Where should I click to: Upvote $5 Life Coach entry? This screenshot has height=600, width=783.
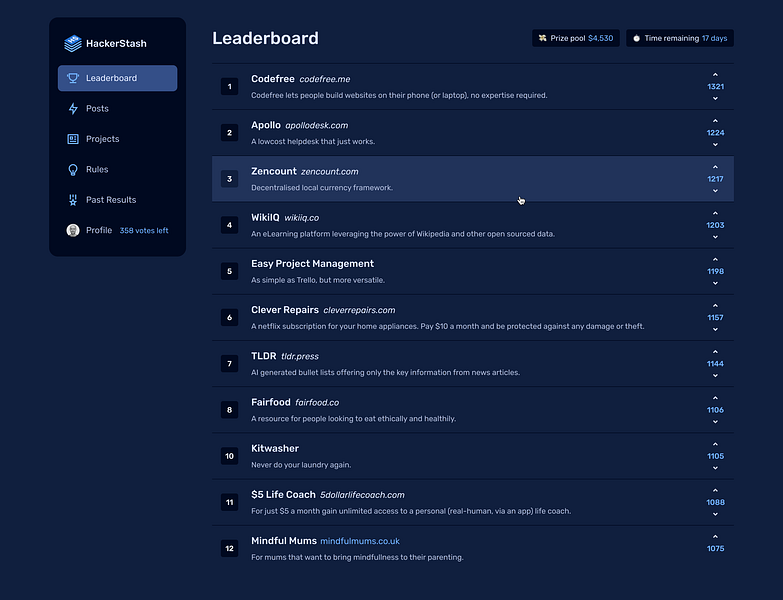coord(715,491)
